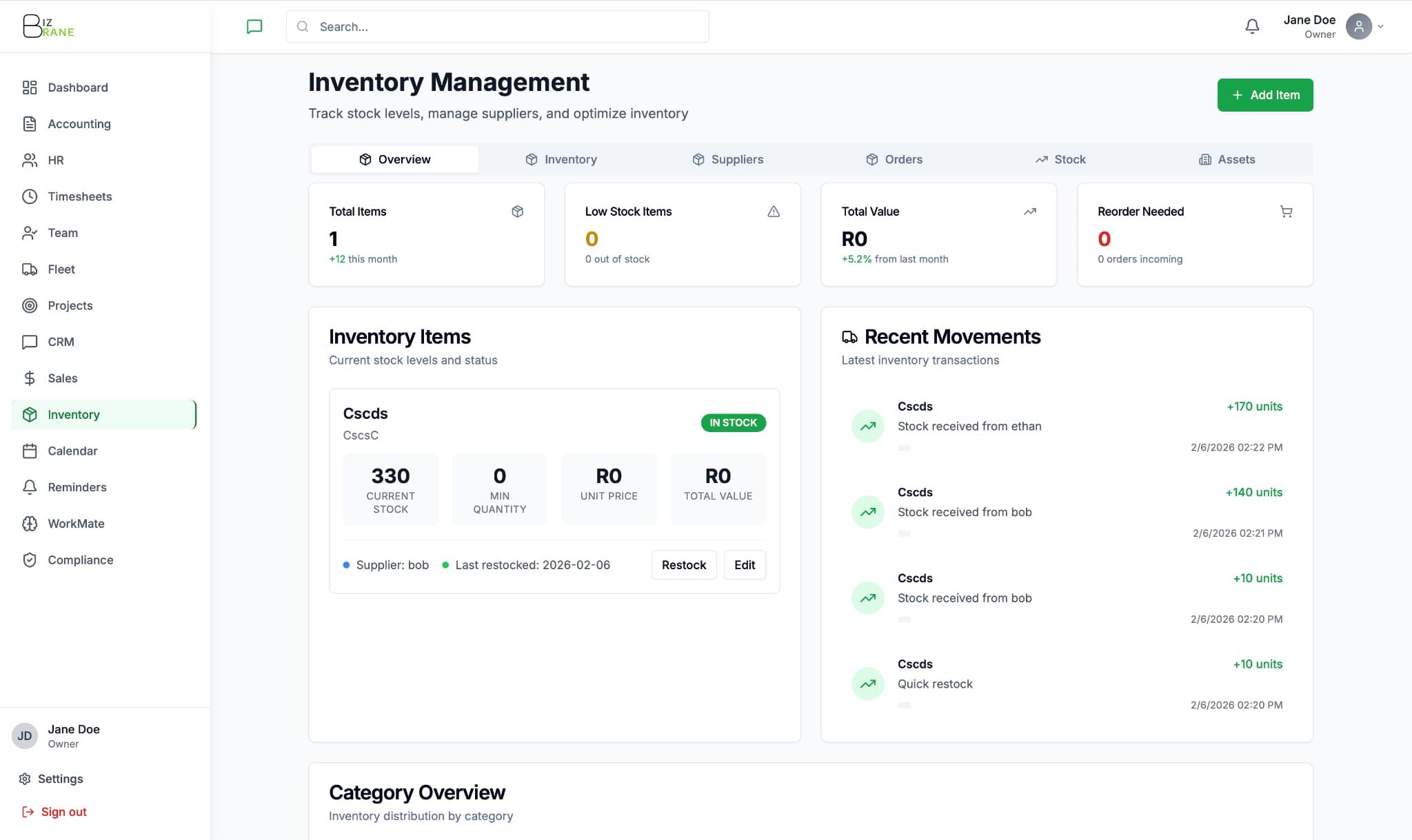Click the Add Item button
1412x840 pixels.
tap(1264, 95)
